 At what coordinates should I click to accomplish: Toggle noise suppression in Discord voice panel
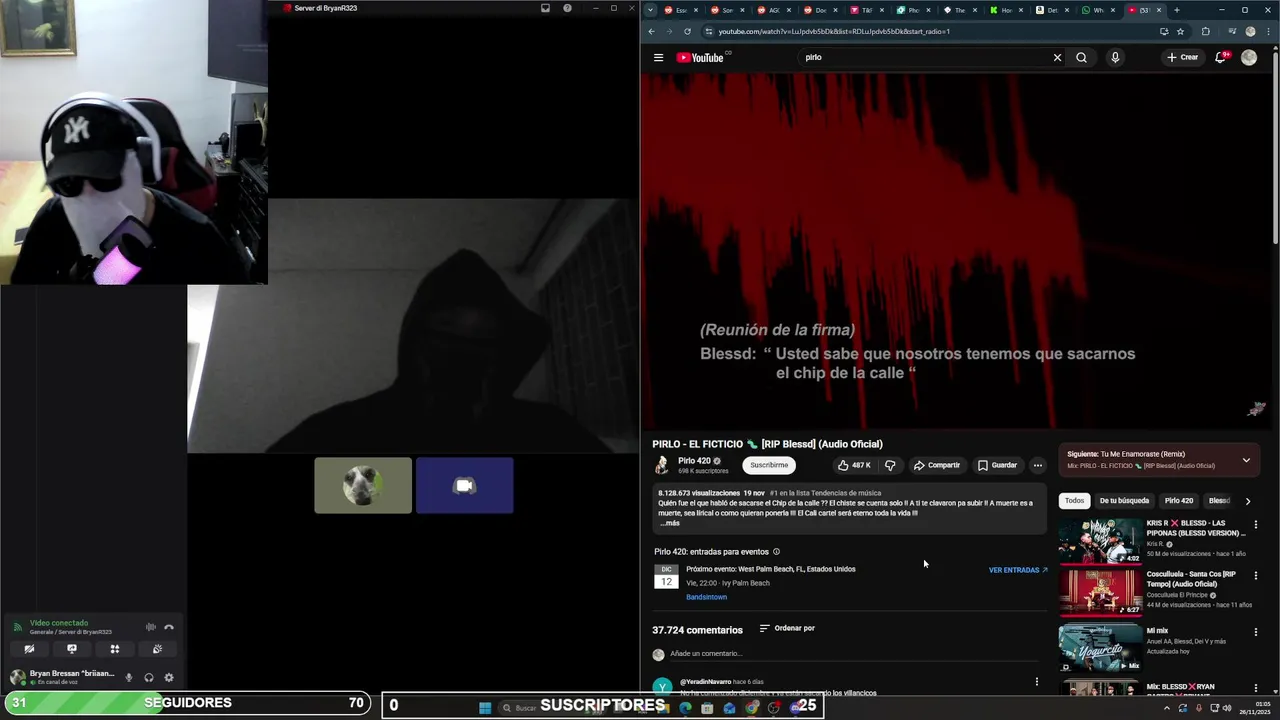[151, 627]
